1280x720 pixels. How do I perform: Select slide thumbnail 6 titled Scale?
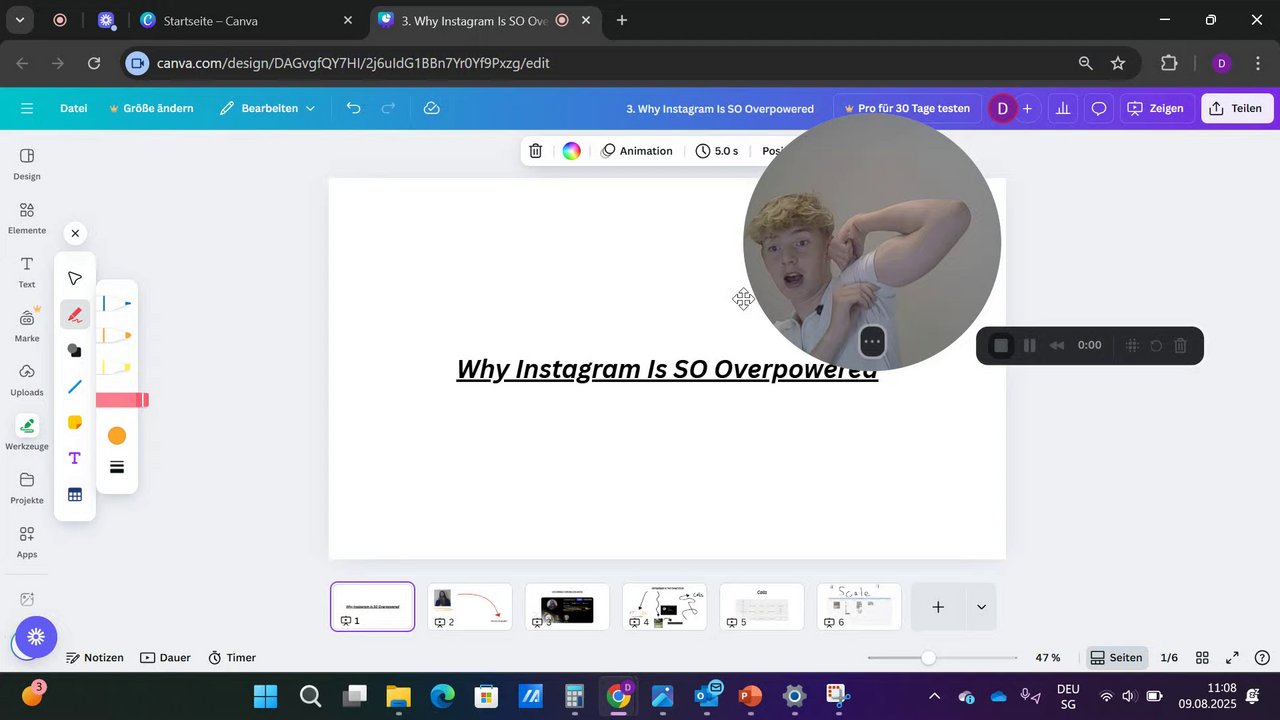click(859, 606)
